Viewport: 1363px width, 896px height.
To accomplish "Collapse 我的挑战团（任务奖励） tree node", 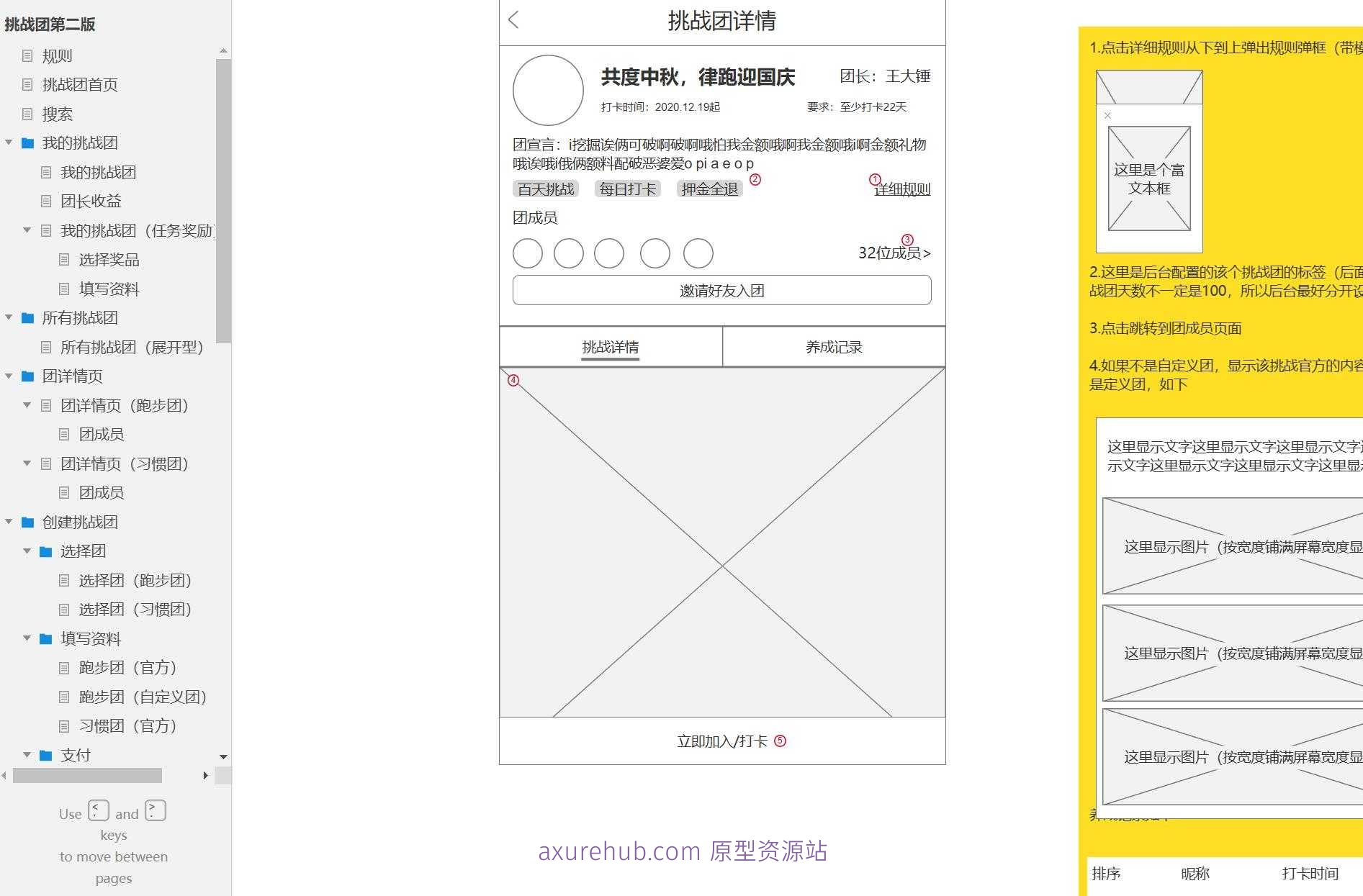I will tap(27, 230).
